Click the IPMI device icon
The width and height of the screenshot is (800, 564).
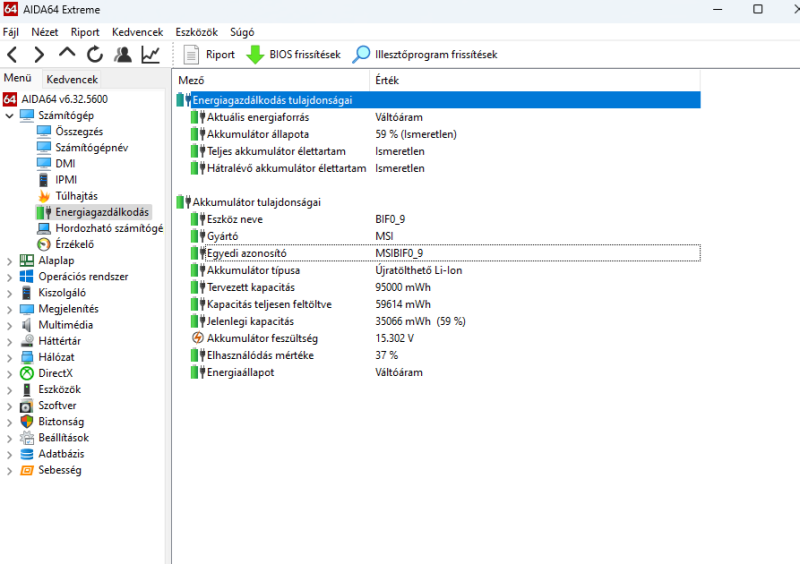click(x=44, y=180)
